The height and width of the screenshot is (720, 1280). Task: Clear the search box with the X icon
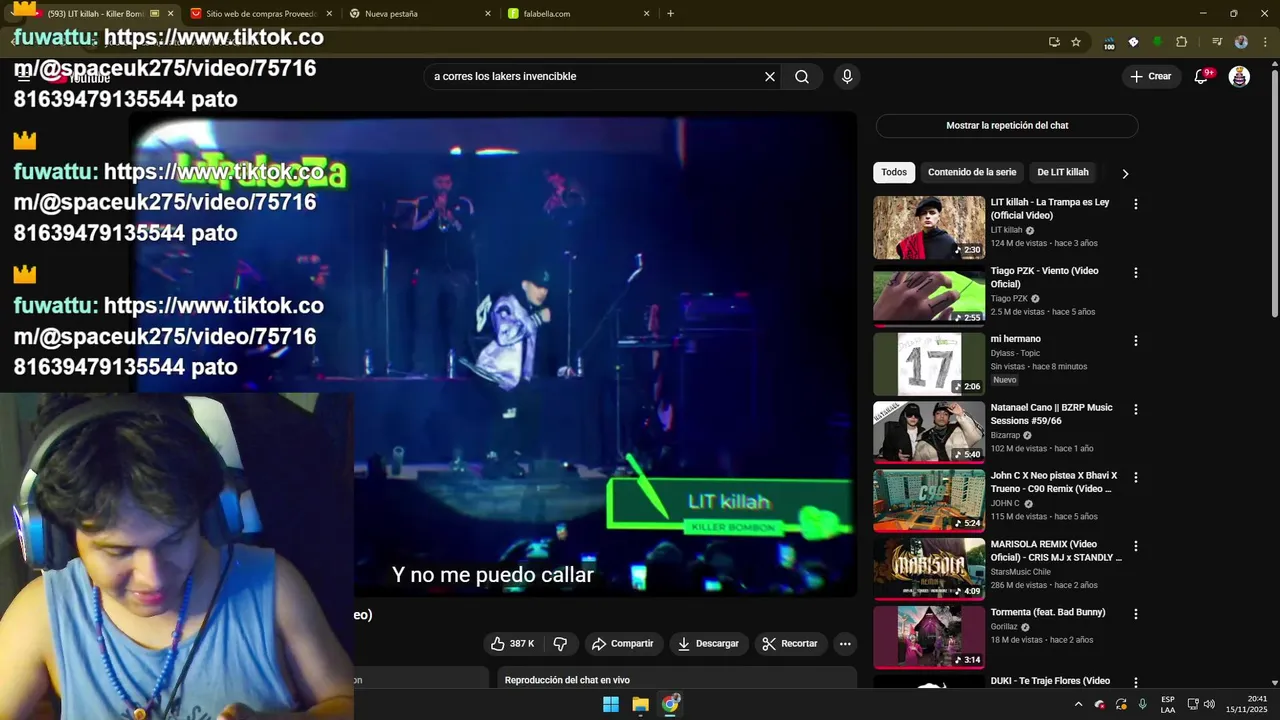point(770,76)
